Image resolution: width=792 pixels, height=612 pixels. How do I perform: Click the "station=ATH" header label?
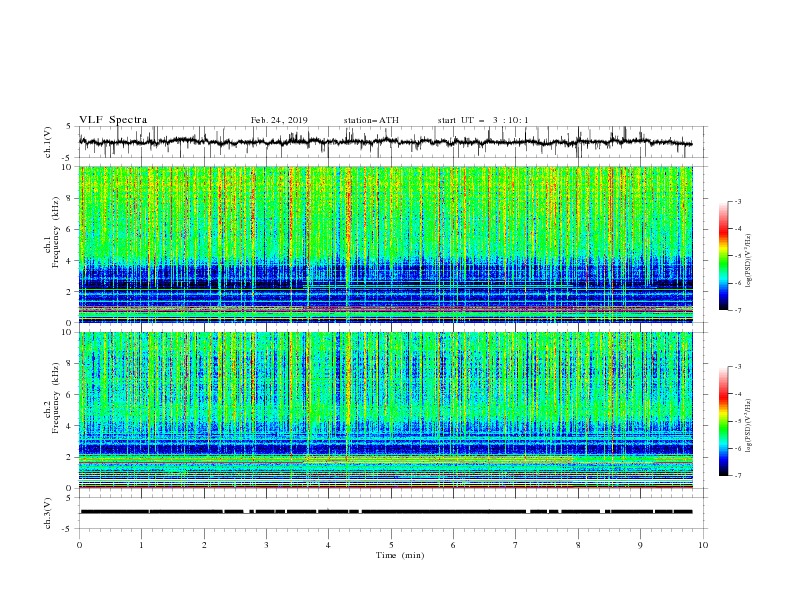click(x=371, y=120)
